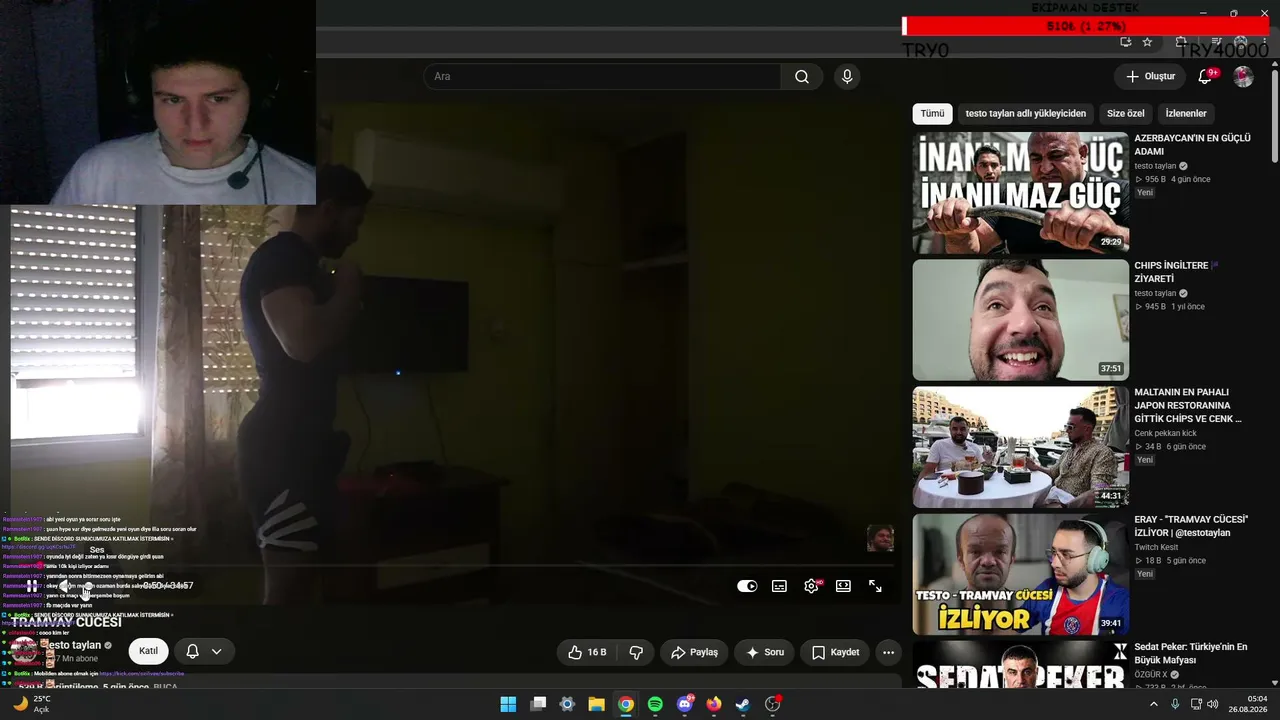
Task: Open the Windows Start menu
Action: (x=508, y=704)
